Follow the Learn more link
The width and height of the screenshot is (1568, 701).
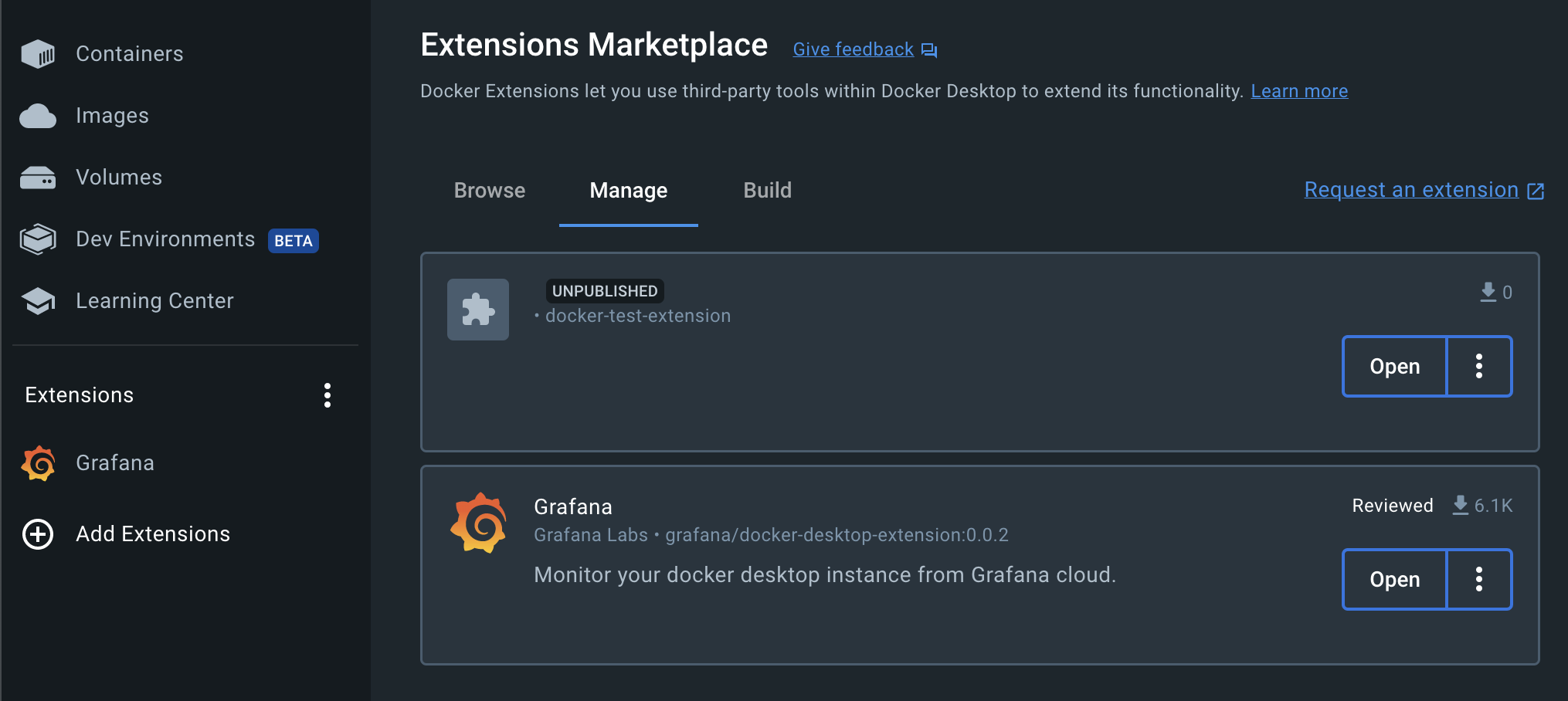click(x=1299, y=91)
